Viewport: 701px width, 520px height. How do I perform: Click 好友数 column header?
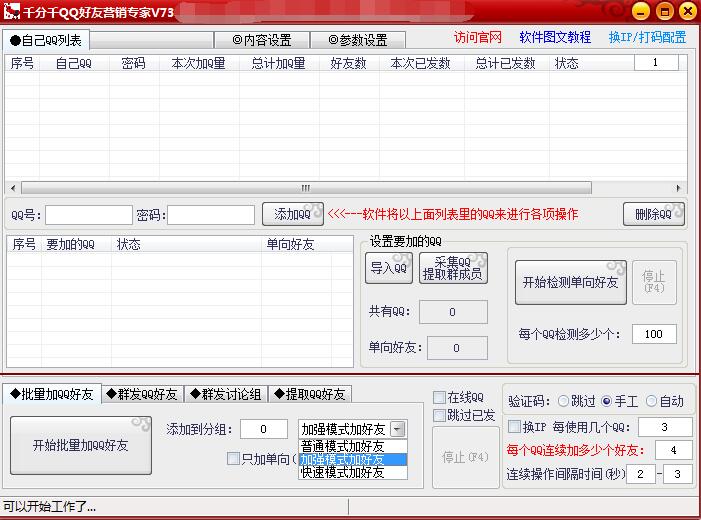click(349, 63)
